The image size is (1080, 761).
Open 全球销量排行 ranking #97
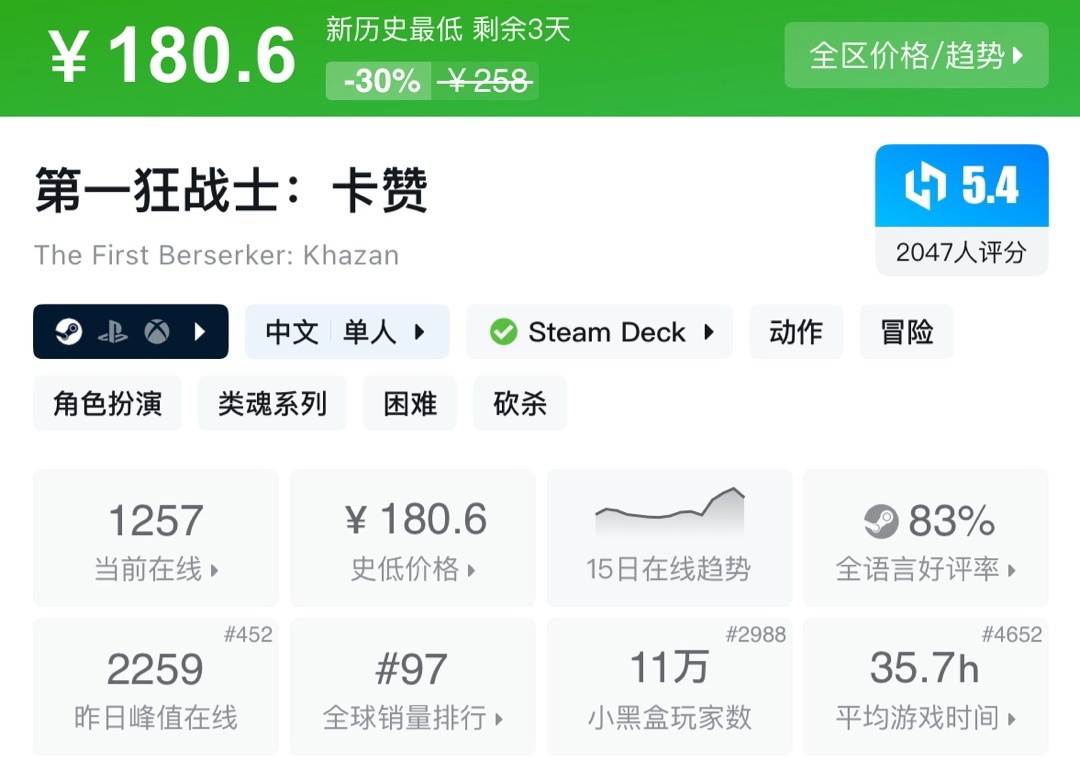point(413,686)
